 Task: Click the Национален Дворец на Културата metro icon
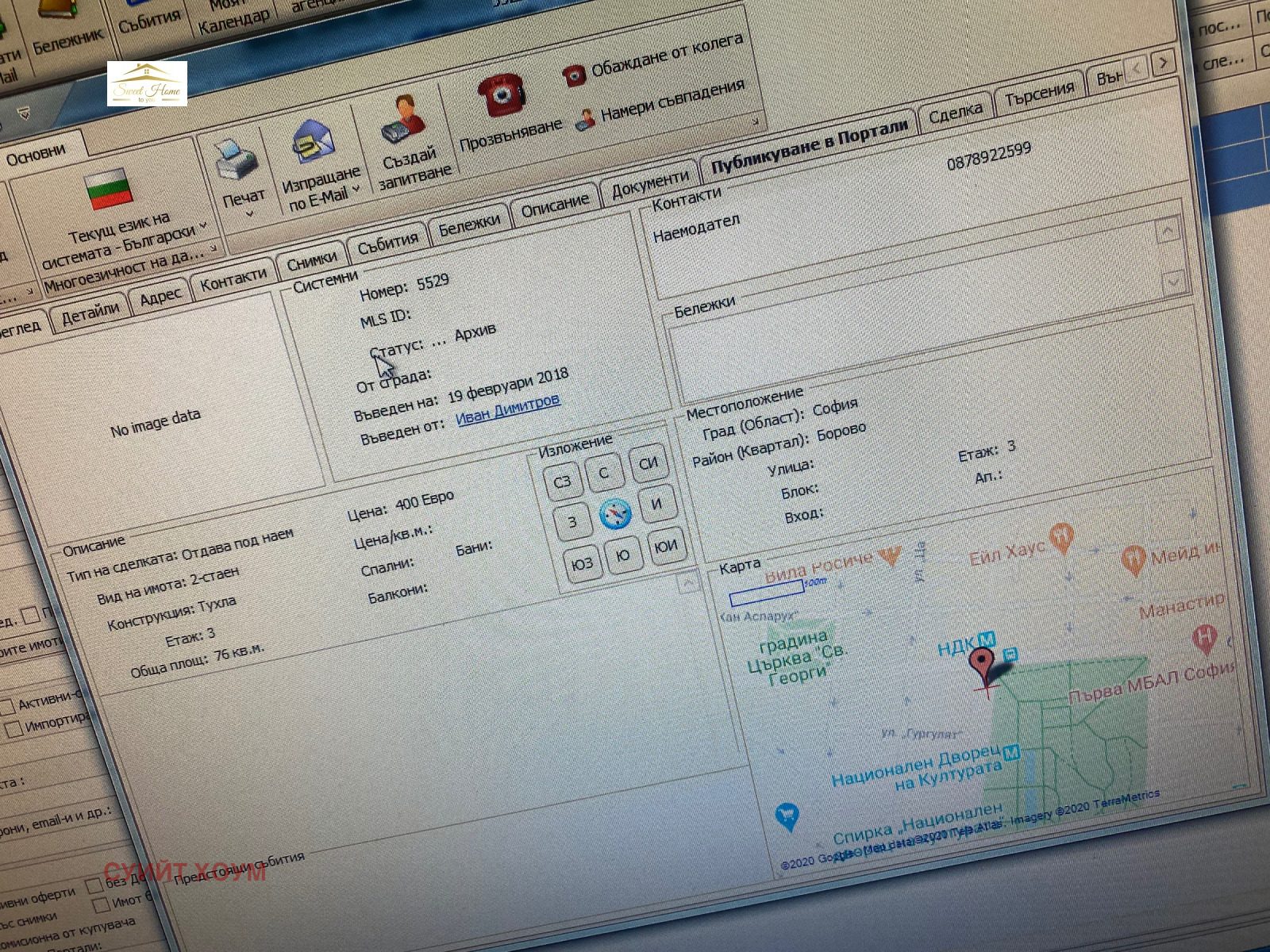tap(1011, 753)
